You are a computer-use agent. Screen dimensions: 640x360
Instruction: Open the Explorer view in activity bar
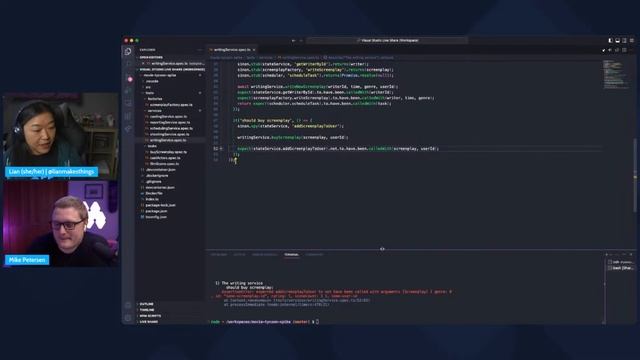(x=128, y=51)
